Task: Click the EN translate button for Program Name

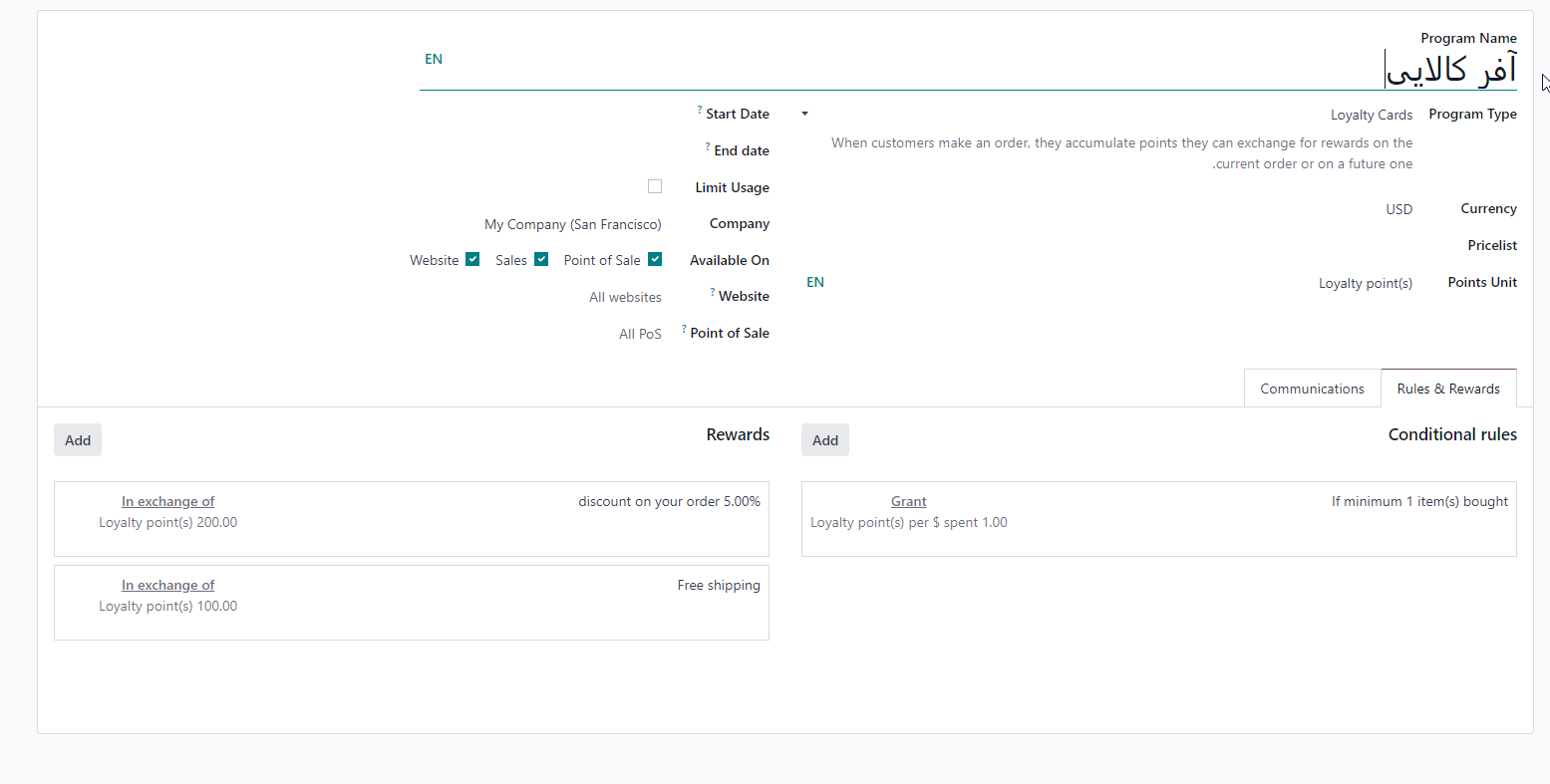Action: click(434, 60)
